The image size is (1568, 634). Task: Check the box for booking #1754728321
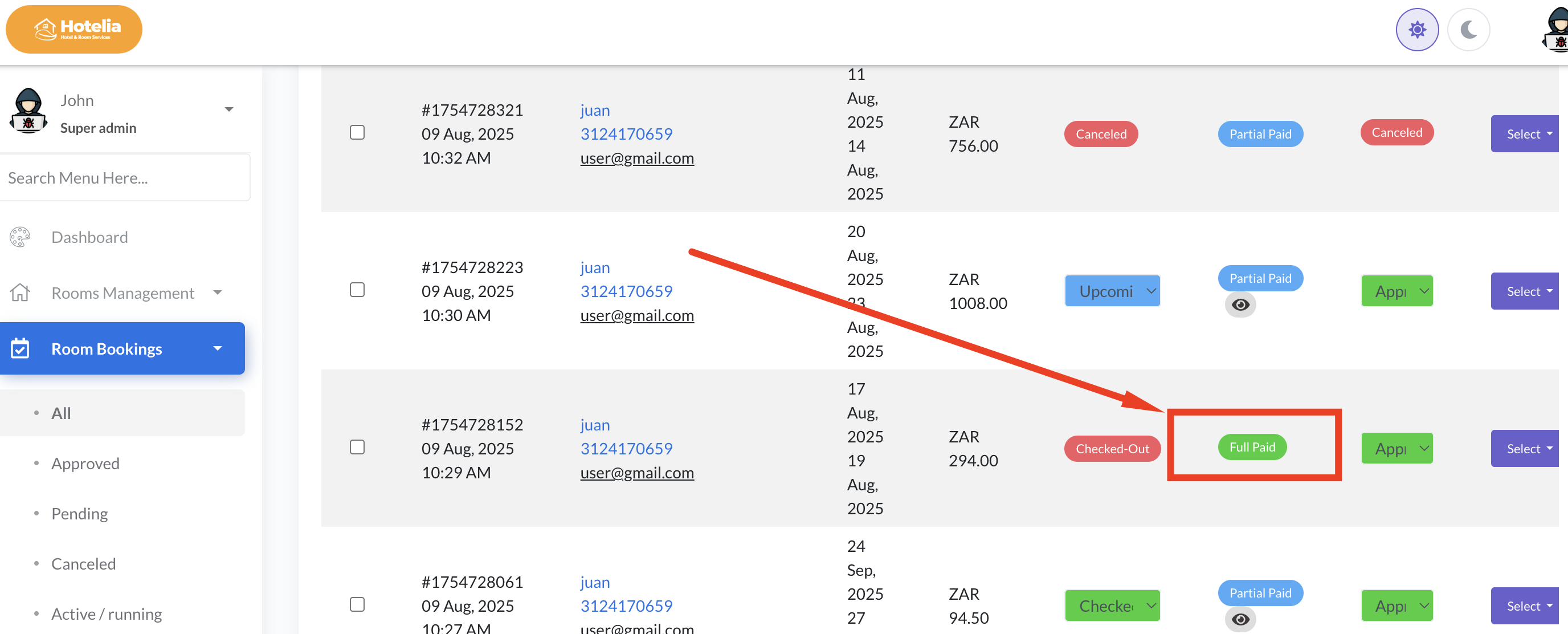(x=357, y=133)
